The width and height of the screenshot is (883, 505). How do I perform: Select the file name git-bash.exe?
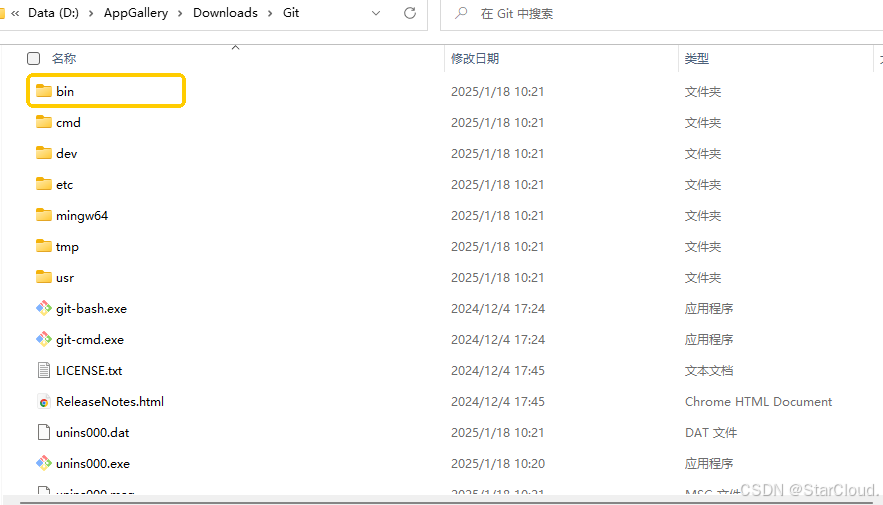pyautogui.click(x=91, y=309)
